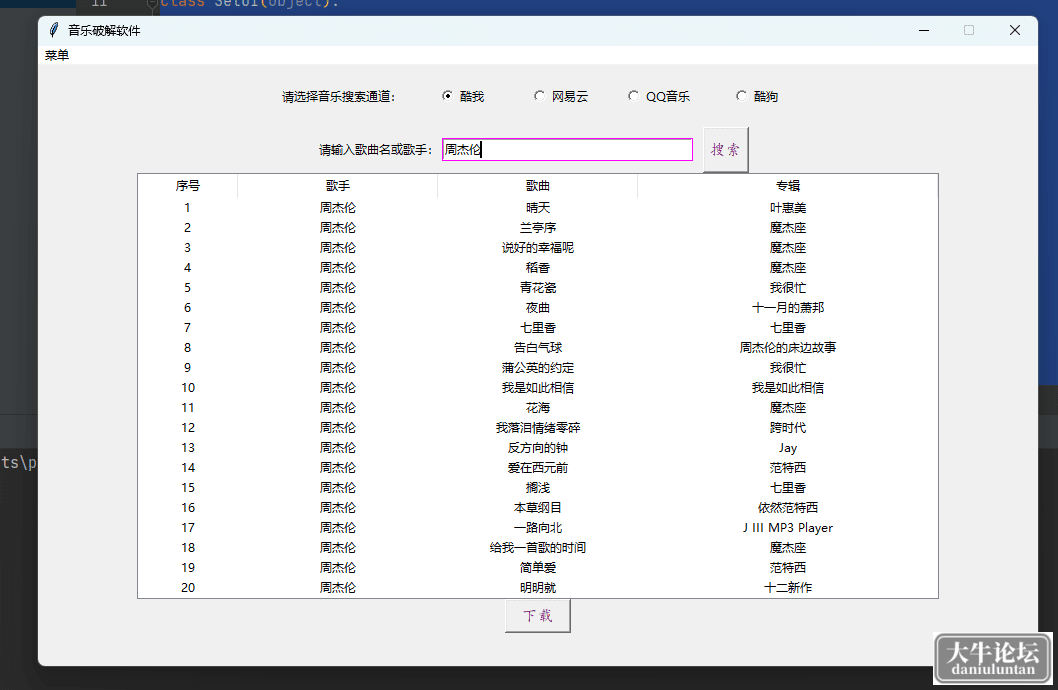Click the 序号 column header

point(188,185)
